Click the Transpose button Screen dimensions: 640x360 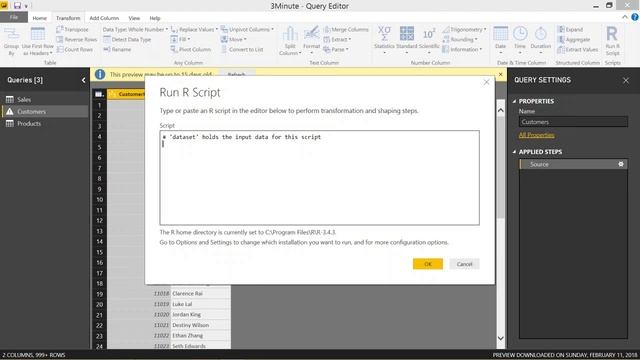coord(72,29)
